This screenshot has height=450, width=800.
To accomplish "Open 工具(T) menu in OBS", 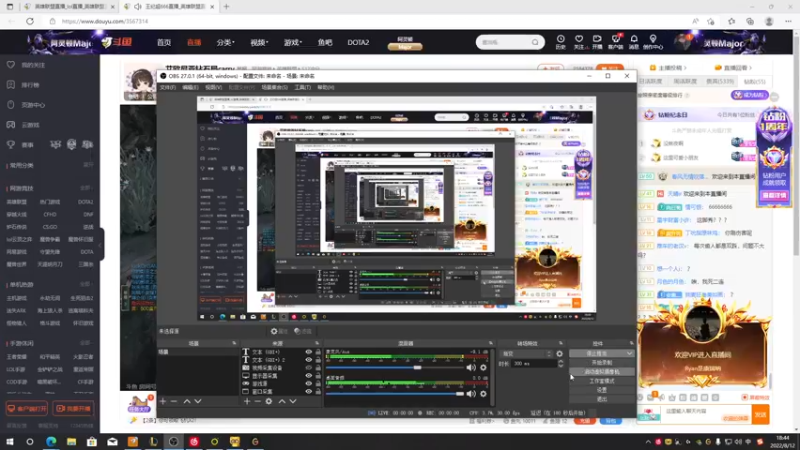I will (x=302, y=87).
